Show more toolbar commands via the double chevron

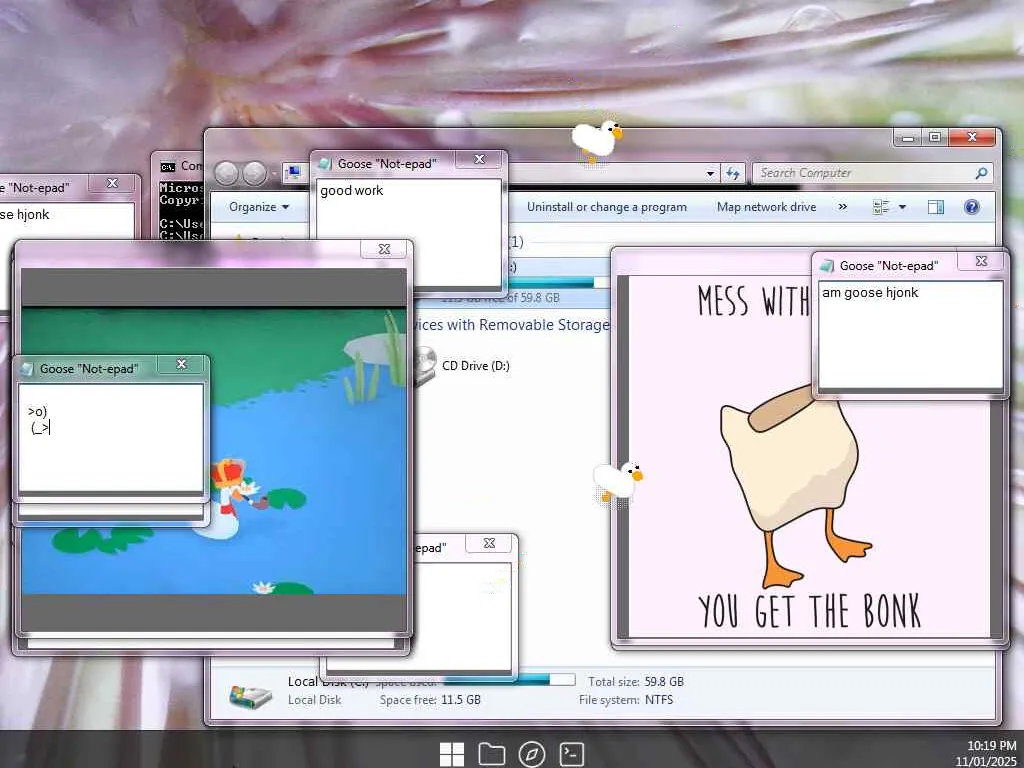pyautogui.click(x=842, y=207)
